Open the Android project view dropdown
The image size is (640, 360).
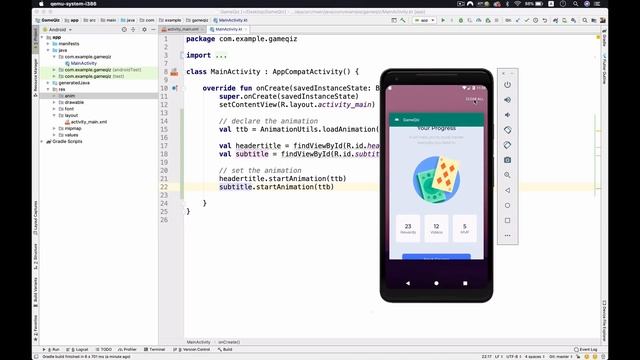click(x=60, y=29)
